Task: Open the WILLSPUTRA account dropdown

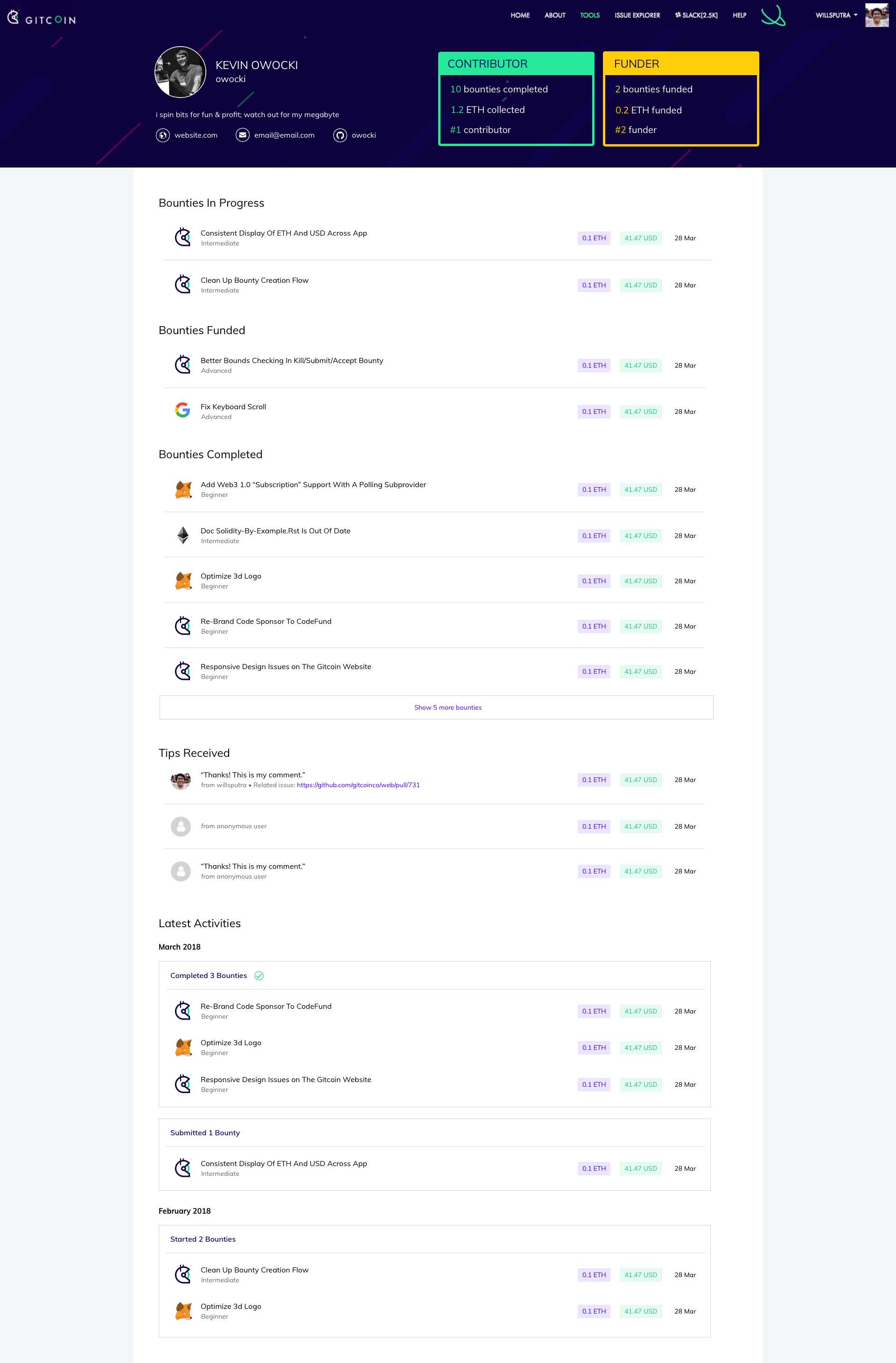Action: [835, 15]
